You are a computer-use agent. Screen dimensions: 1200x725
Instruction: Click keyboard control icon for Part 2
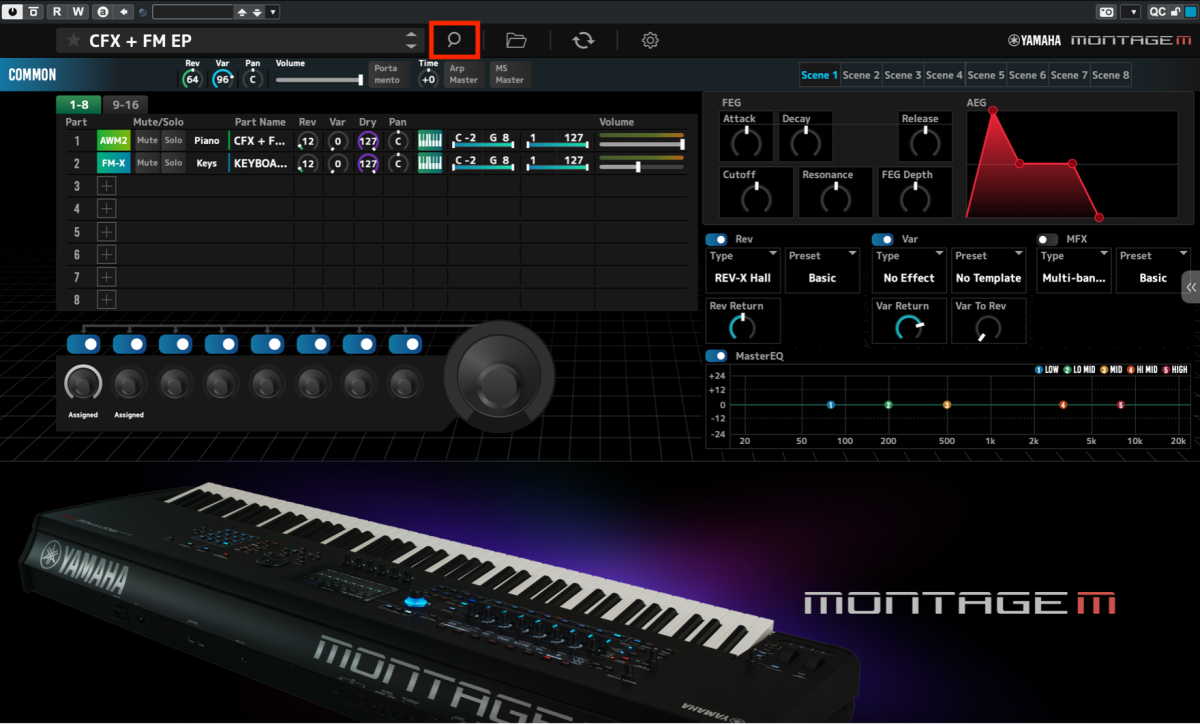[x=430, y=163]
